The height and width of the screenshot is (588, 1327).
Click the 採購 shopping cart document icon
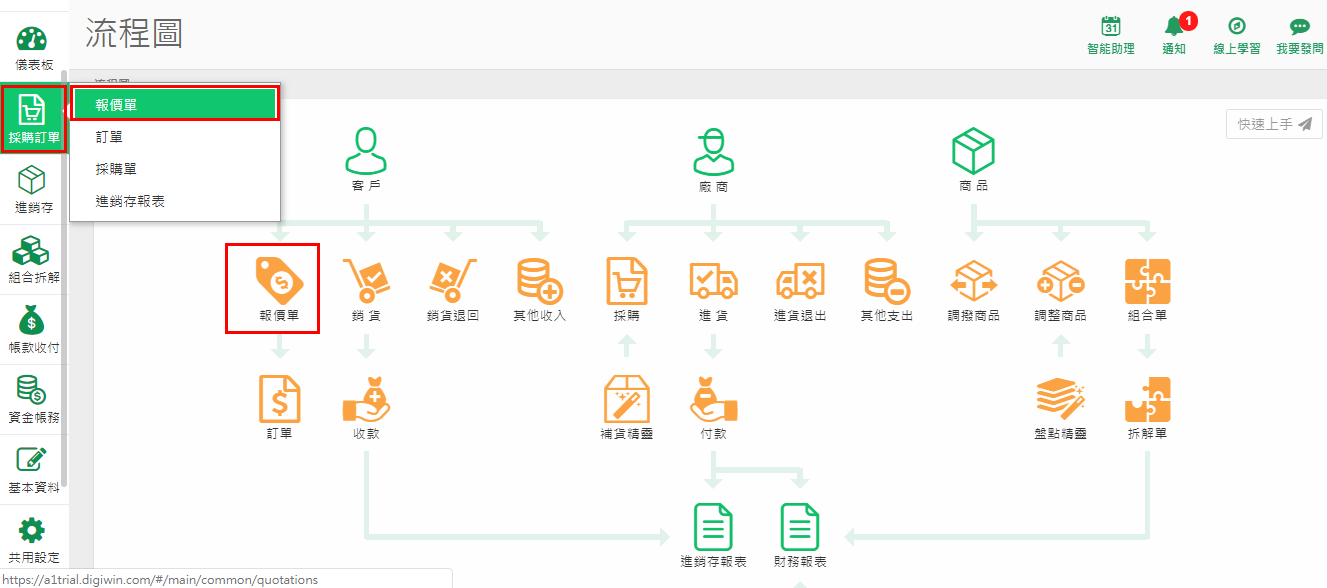pyautogui.click(x=627, y=281)
